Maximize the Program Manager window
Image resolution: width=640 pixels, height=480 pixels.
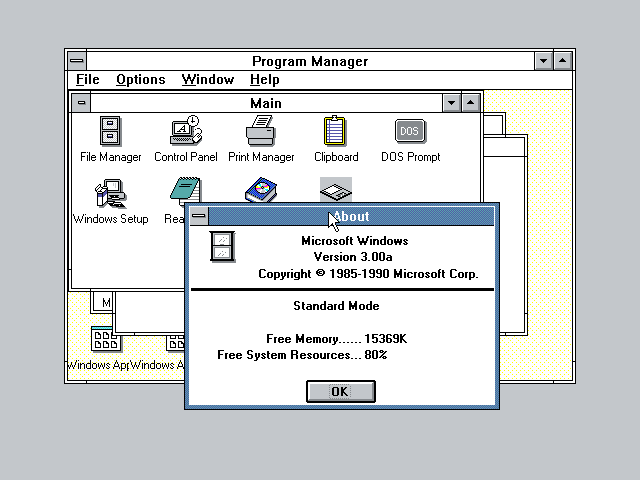coord(562,61)
